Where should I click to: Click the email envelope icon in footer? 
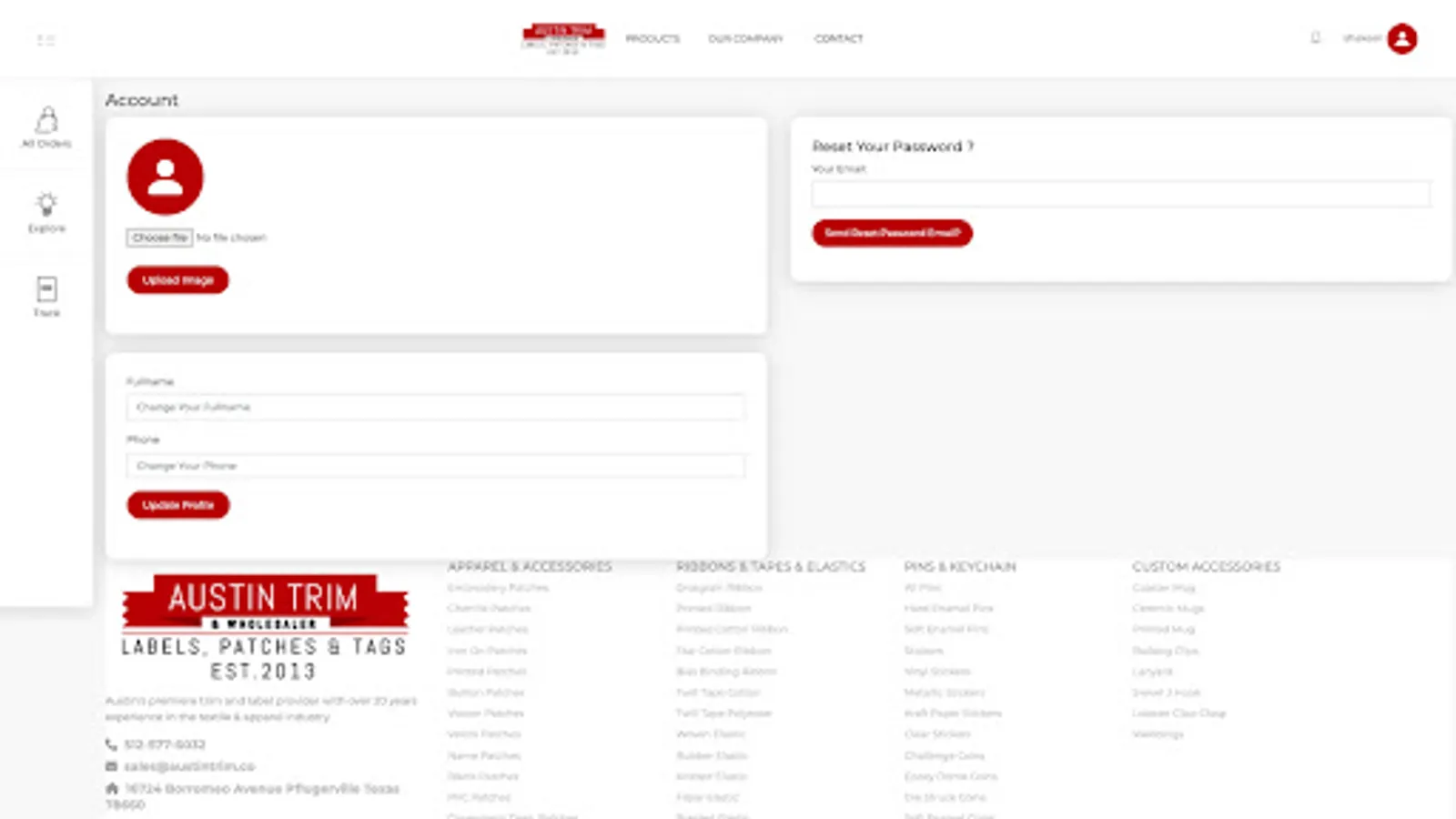pyautogui.click(x=111, y=766)
